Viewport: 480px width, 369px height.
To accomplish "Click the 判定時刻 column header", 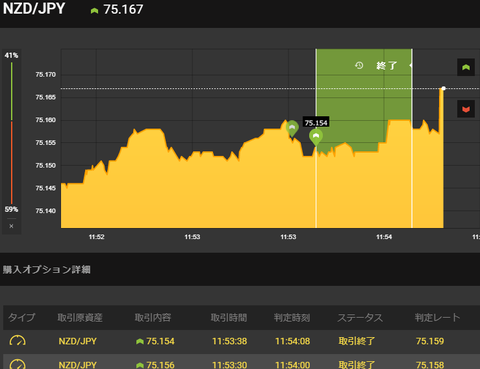I will click(292, 317).
